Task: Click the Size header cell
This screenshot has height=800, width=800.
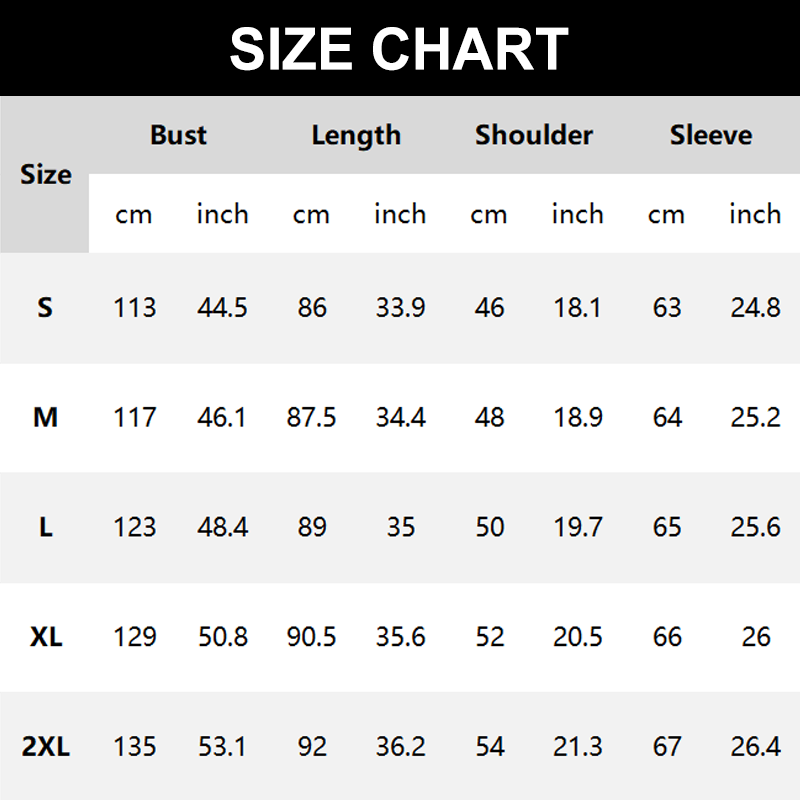Action: [45, 175]
